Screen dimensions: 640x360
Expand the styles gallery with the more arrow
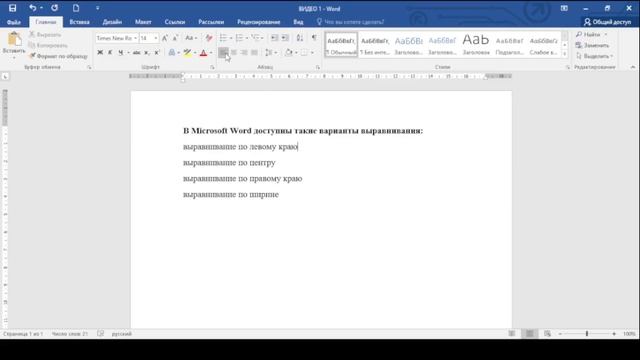[564, 53]
